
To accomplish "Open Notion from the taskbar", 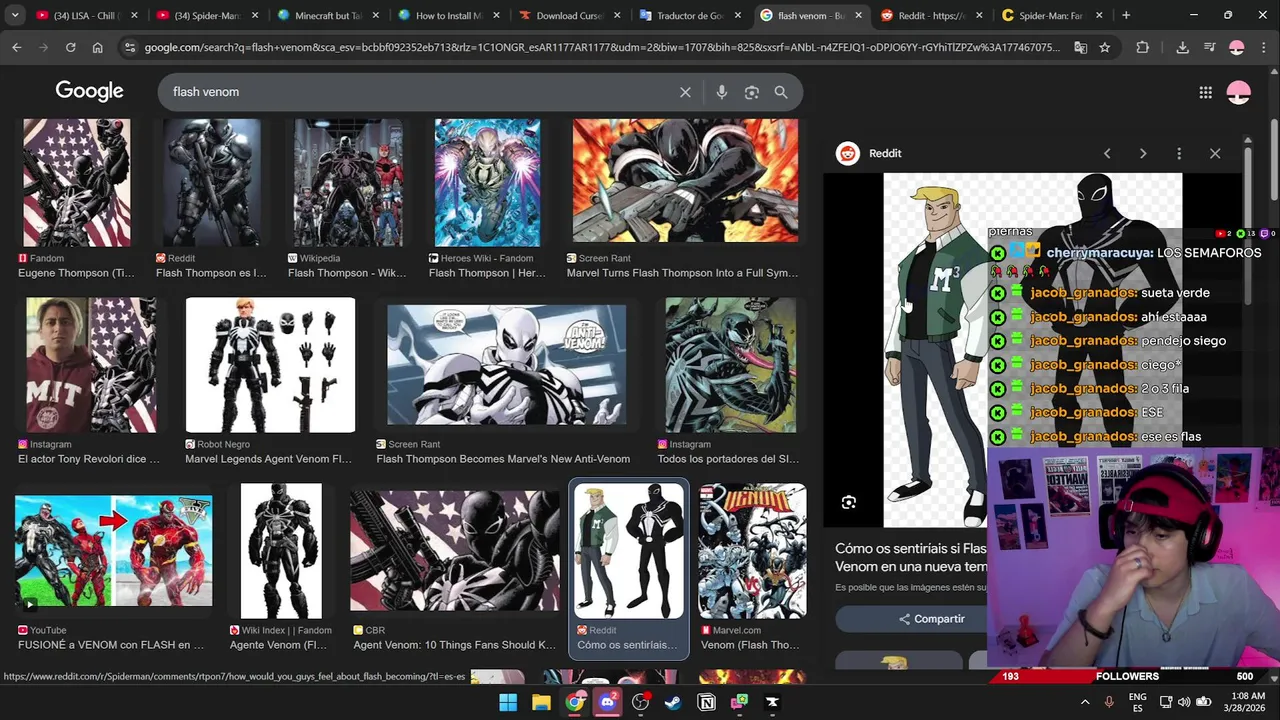I will coord(706,702).
